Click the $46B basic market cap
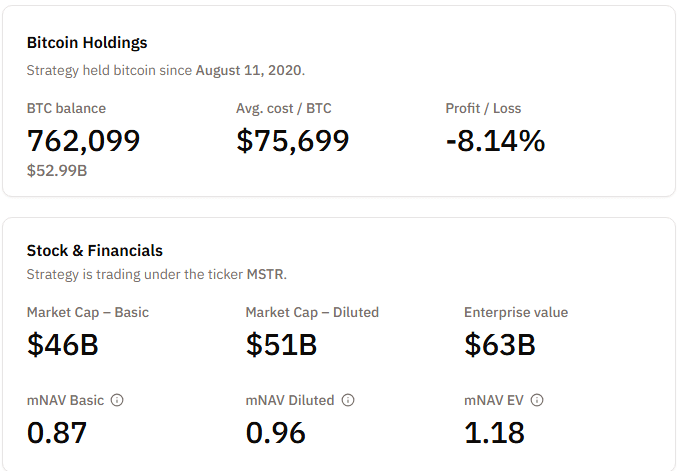 [62, 345]
